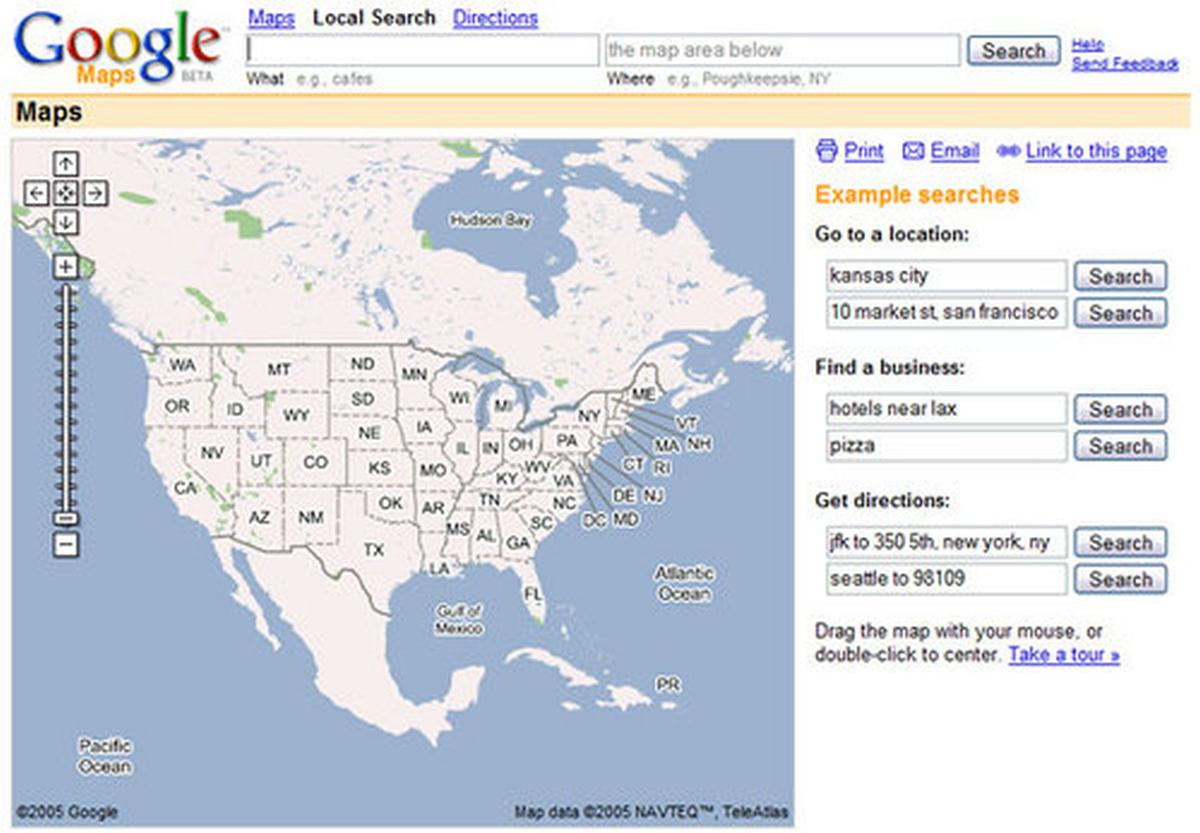The width and height of the screenshot is (1200, 833).
Task: Zoom out with the minus button
Action: click(x=66, y=545)
